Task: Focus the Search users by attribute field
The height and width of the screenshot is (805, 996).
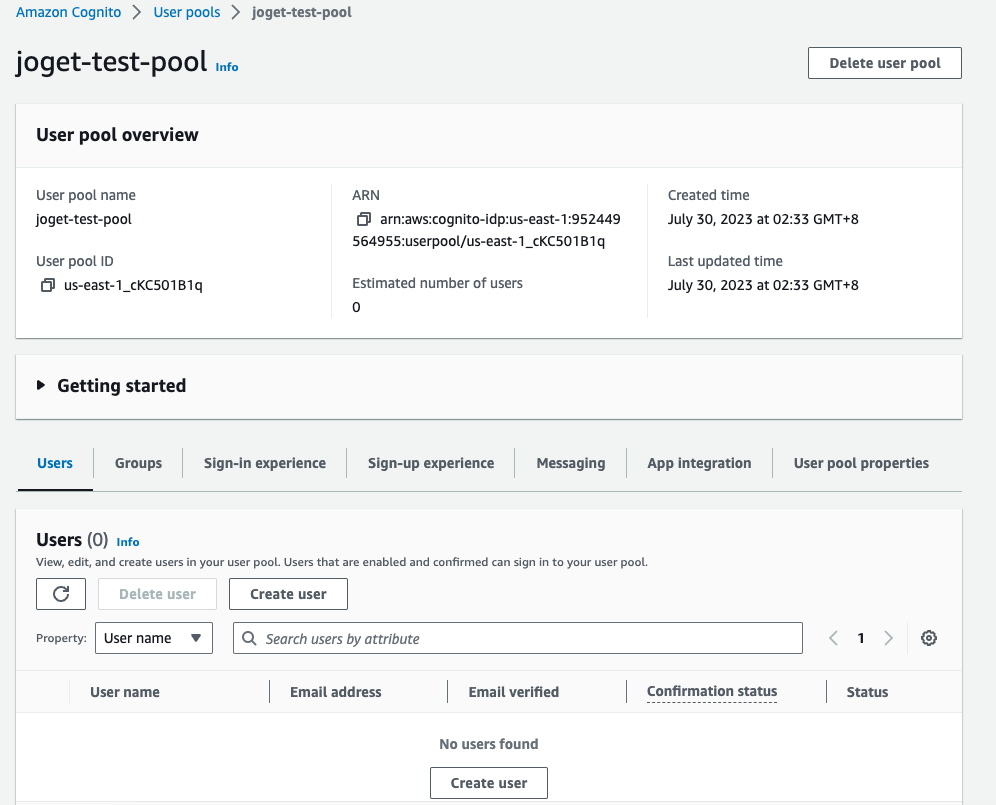Action: [518, 638]
